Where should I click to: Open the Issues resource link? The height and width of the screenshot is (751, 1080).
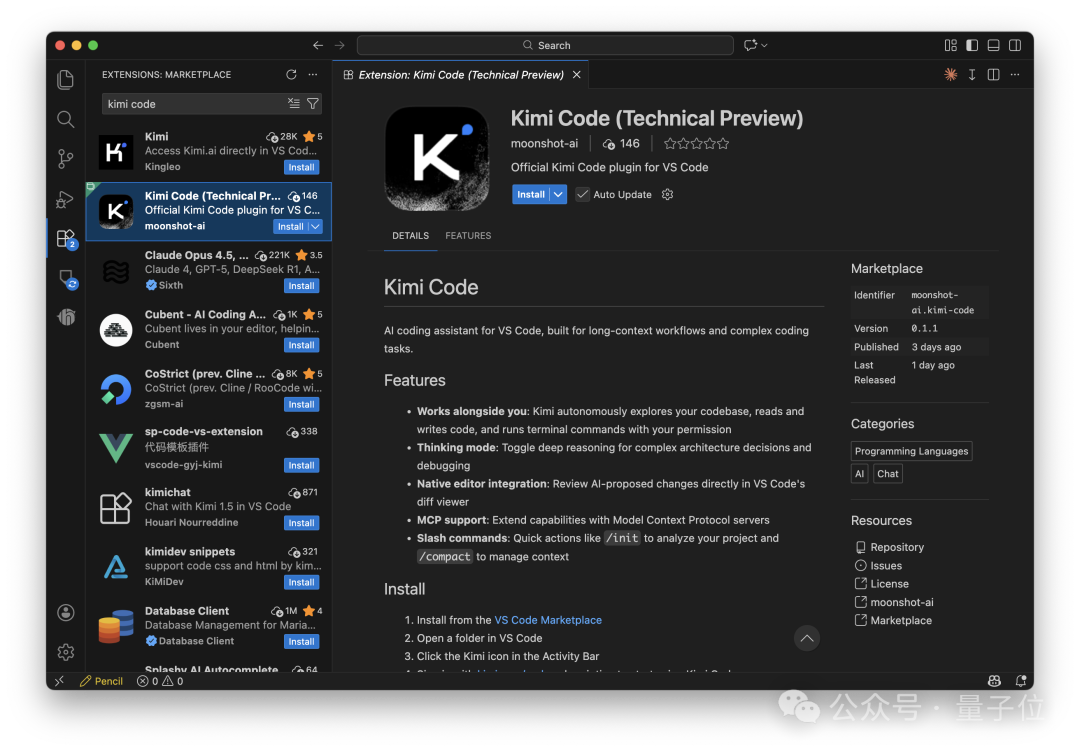886,566
